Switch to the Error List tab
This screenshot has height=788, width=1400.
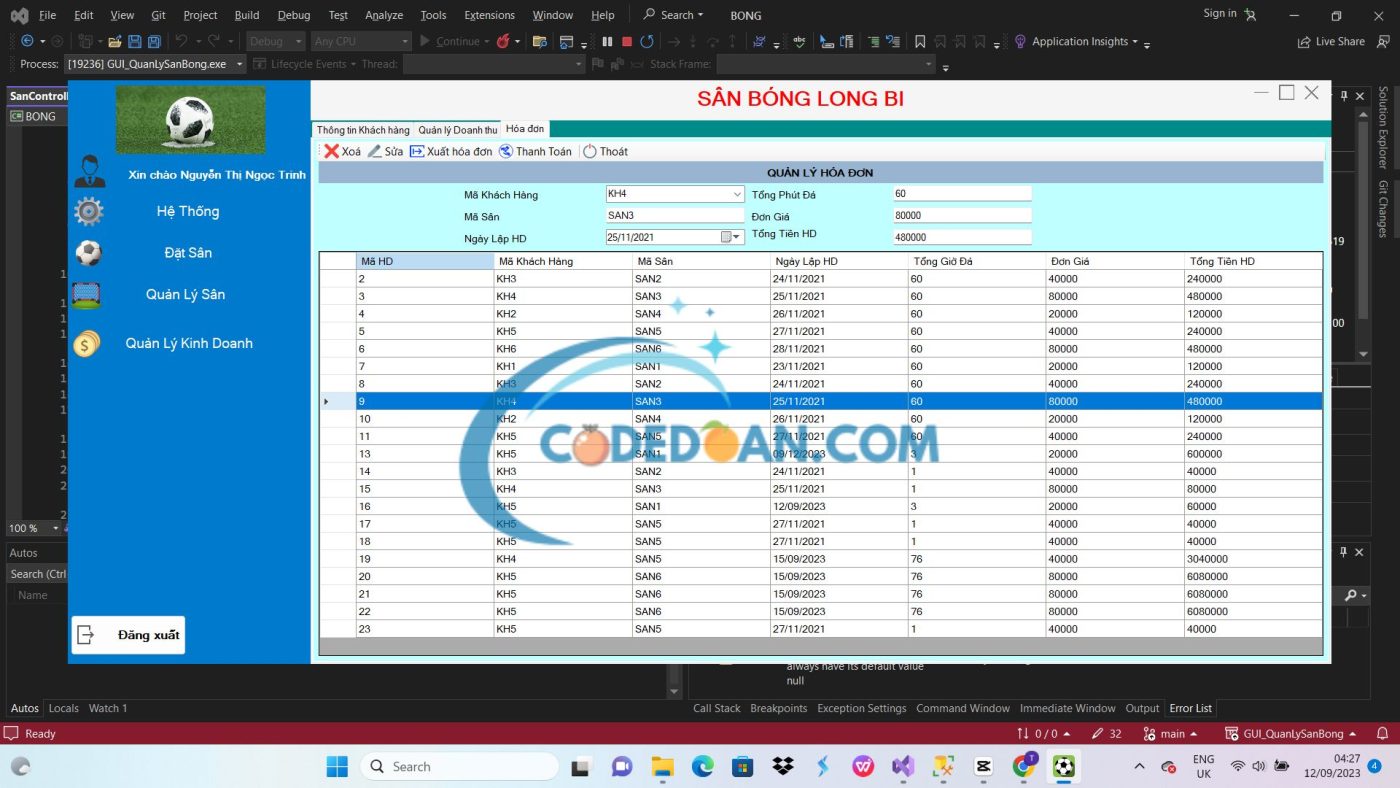pyautogui.click(x=1190, y=708)
